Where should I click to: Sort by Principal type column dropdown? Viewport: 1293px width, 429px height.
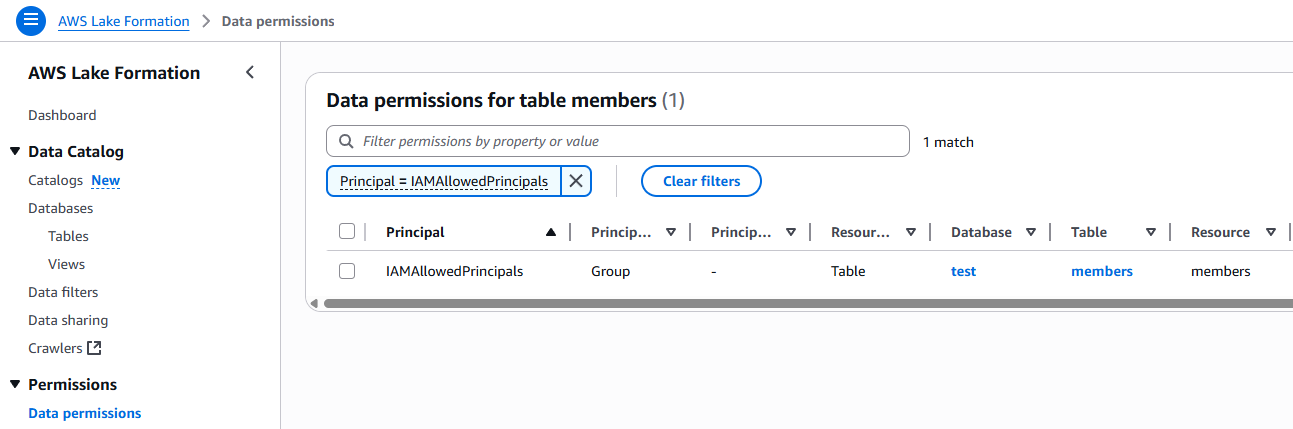click(x=671, y=232)
